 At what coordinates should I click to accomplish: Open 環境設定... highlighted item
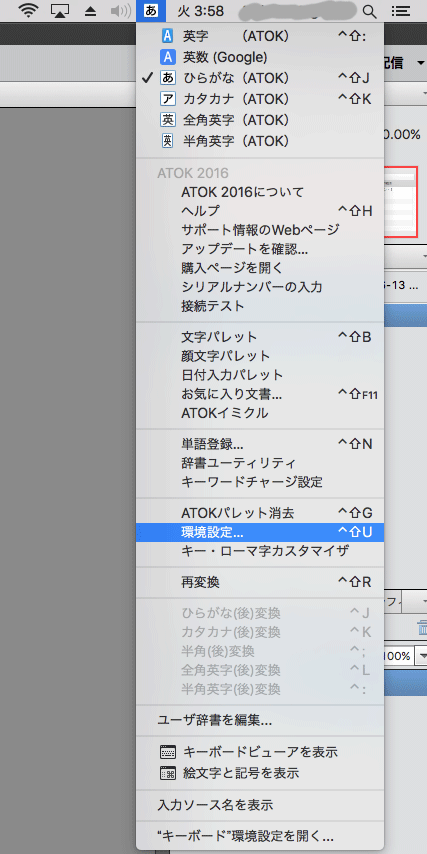260,532
